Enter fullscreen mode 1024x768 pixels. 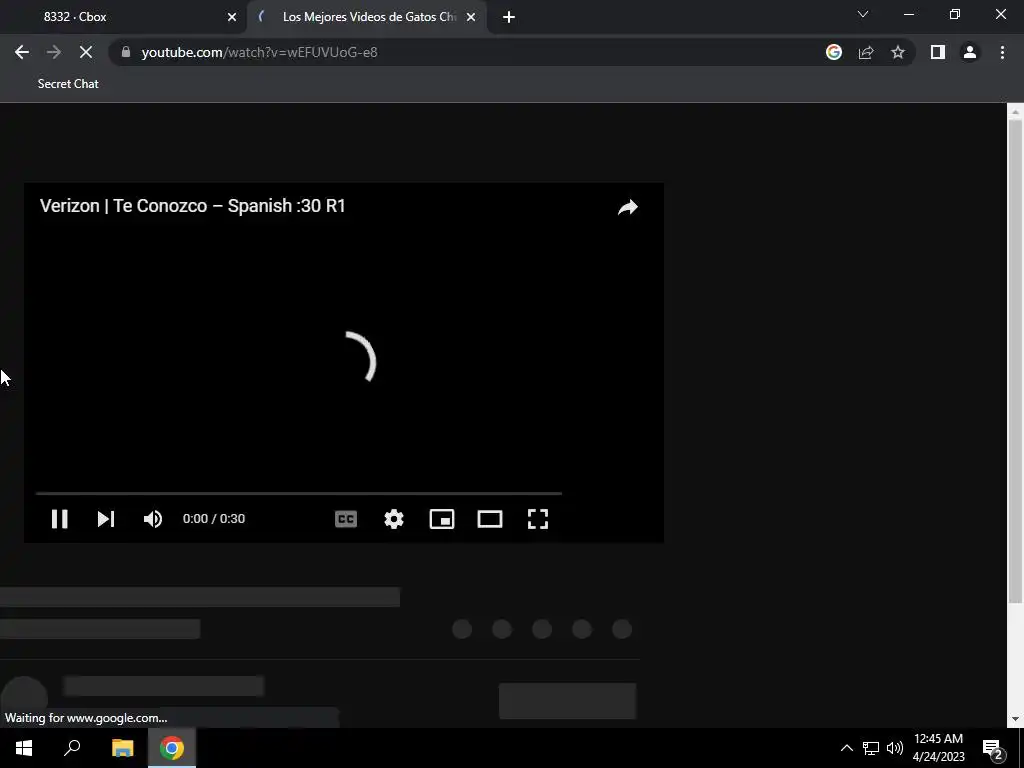(537, 519)
